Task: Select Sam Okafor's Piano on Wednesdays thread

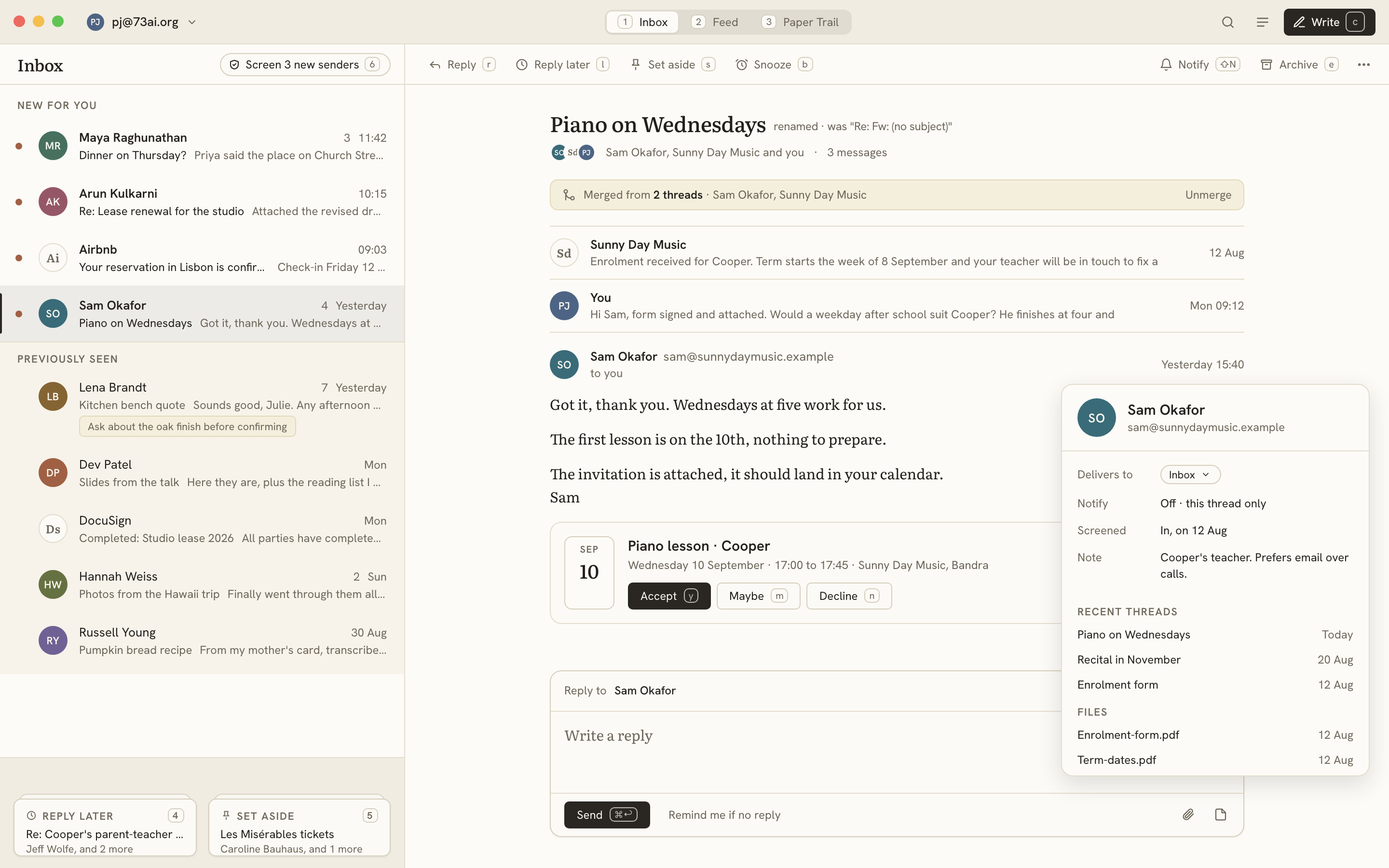Action: pyautogui.click(x=202, y=313)
